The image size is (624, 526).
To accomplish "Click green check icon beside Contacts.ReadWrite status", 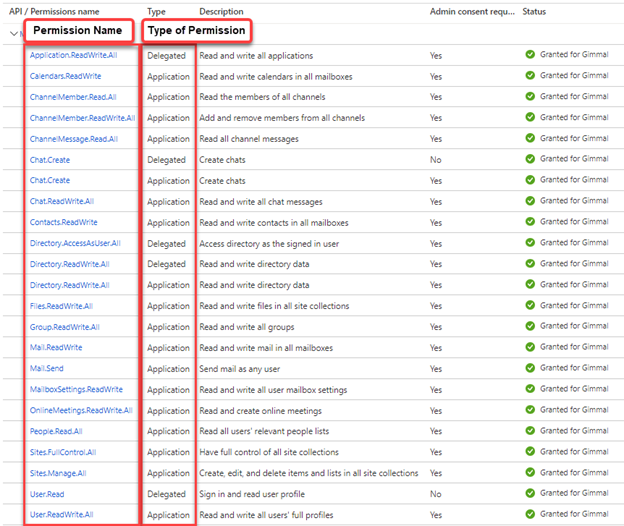I will point(530,222).
